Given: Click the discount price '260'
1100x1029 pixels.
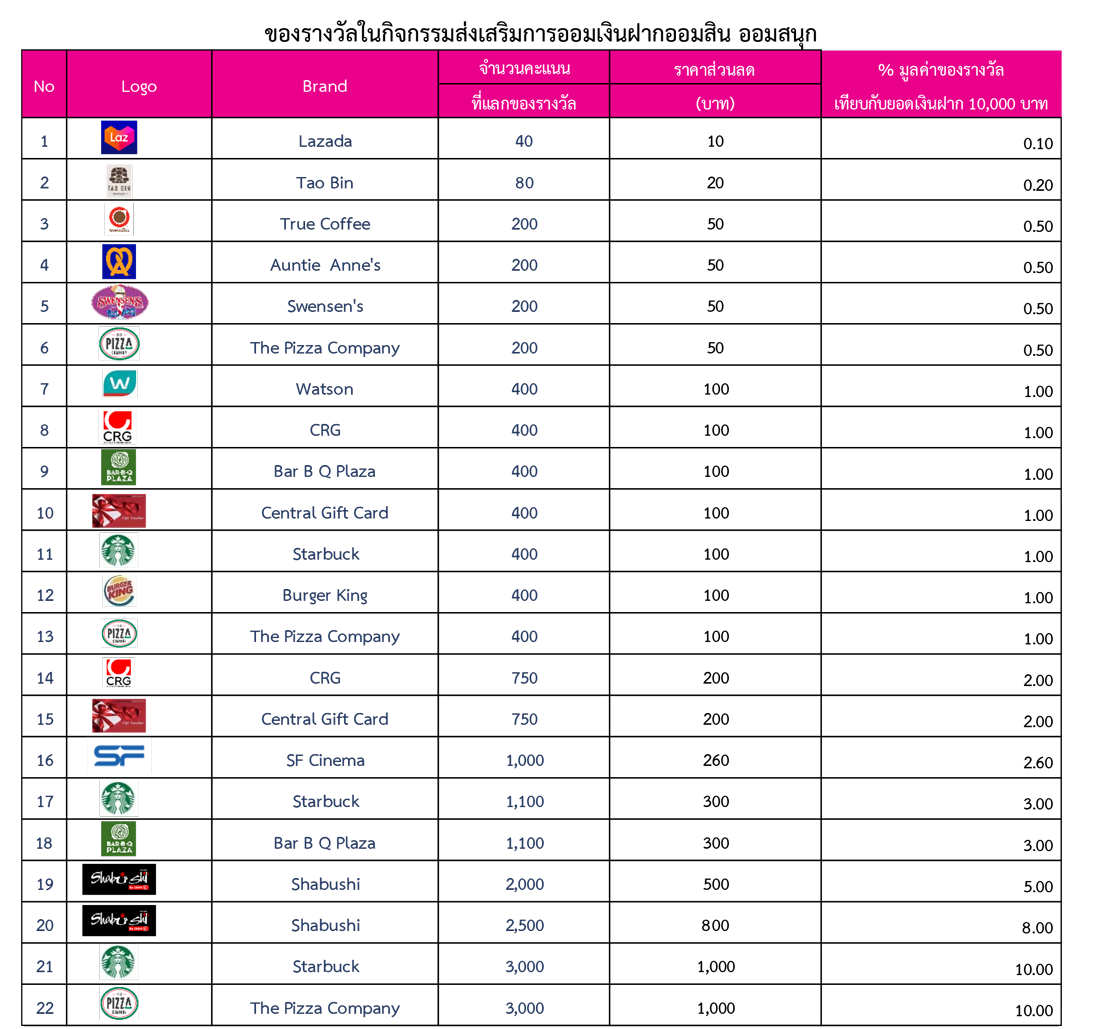Looking at the screenshot, I should pyautogui.click(x=716, y=760).
